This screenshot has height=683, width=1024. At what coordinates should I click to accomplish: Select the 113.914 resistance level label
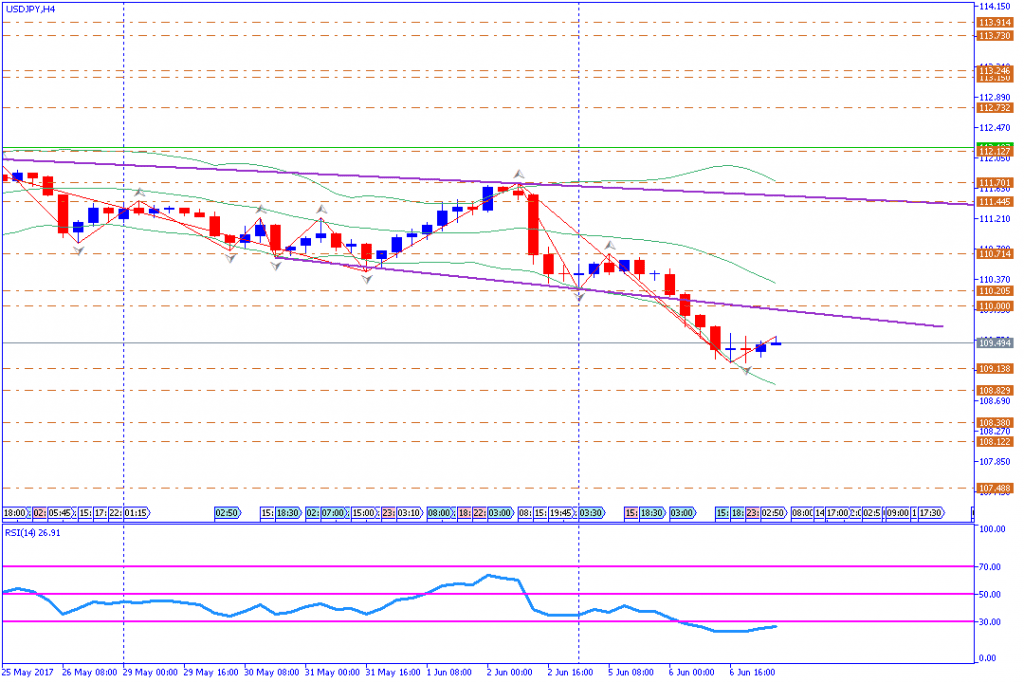tap(992, 22)
